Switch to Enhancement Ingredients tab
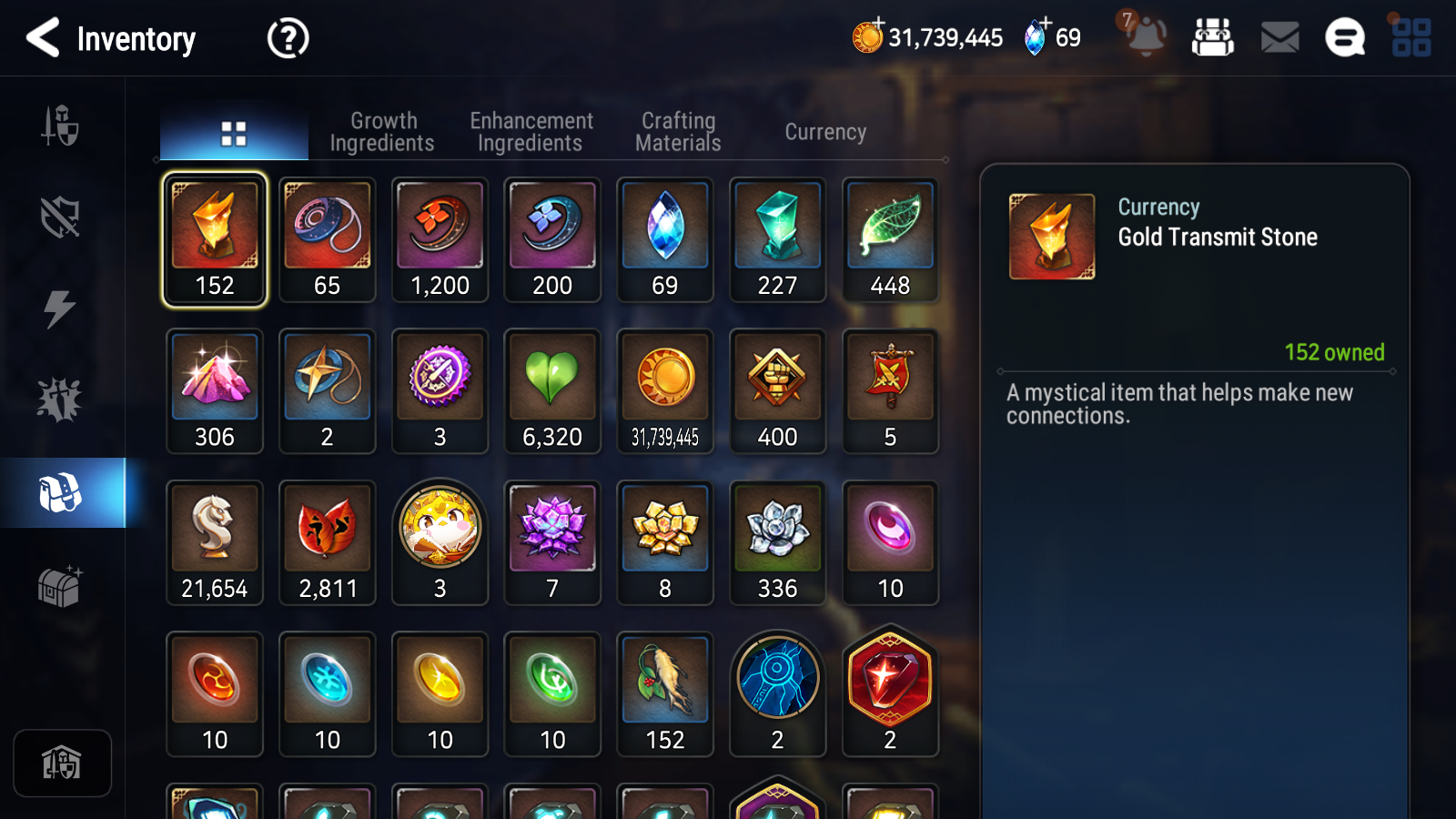Viewport: 1456px width, 819px height. click(531, 132)
